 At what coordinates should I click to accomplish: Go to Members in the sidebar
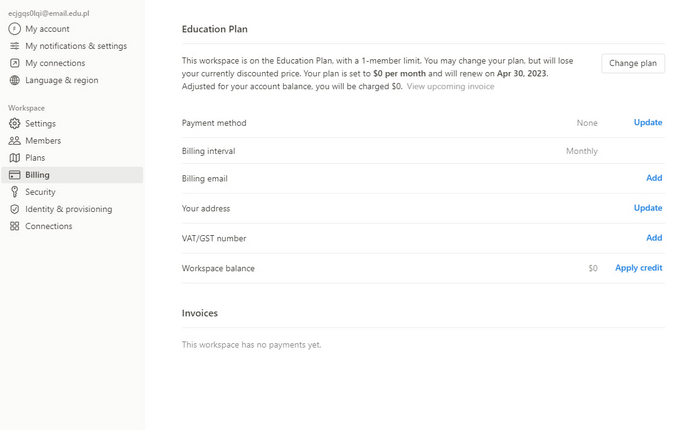[x=43, y=141]
